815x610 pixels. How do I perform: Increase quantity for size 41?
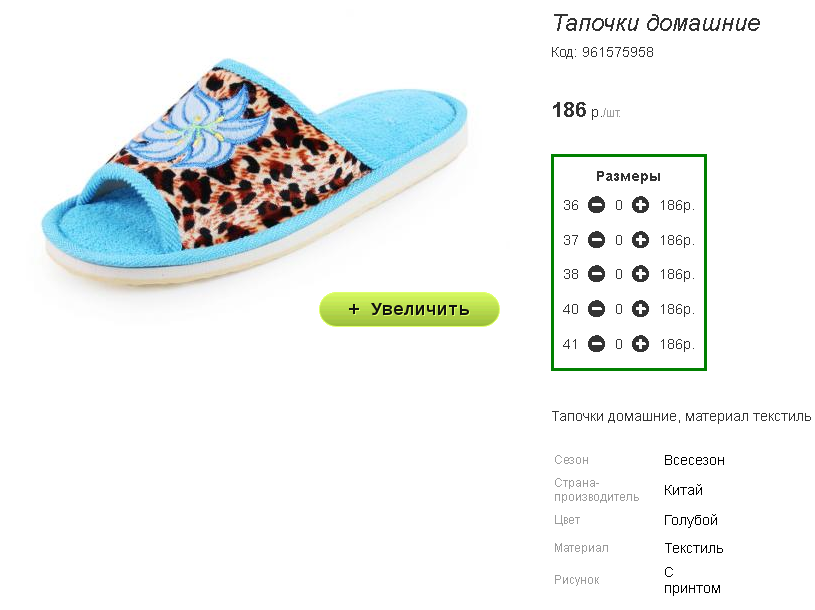point(640,344)
